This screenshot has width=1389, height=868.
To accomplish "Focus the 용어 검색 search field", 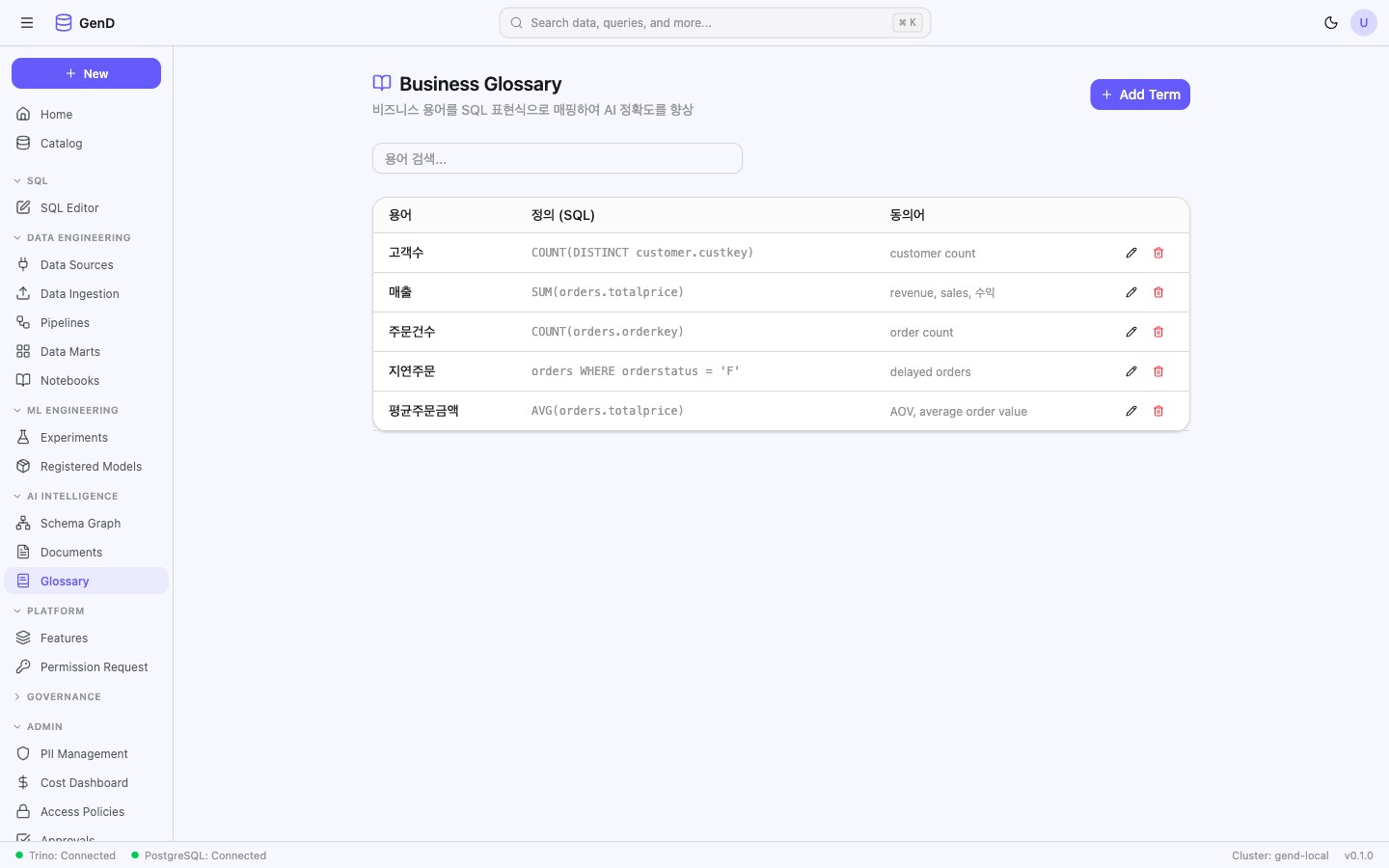I will pyautogui.click(x=557, y=159).
